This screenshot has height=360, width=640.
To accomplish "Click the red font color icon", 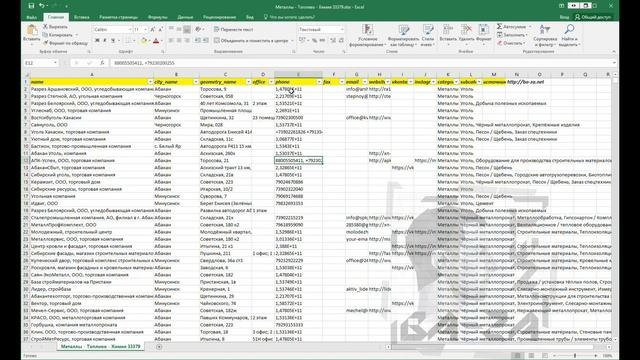I will [x=156, y=40].
